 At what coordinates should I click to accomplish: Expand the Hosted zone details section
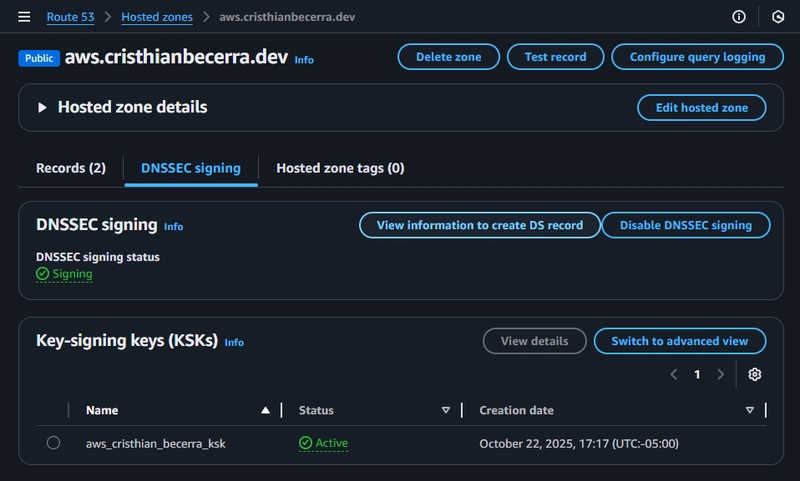click(43, 107)
